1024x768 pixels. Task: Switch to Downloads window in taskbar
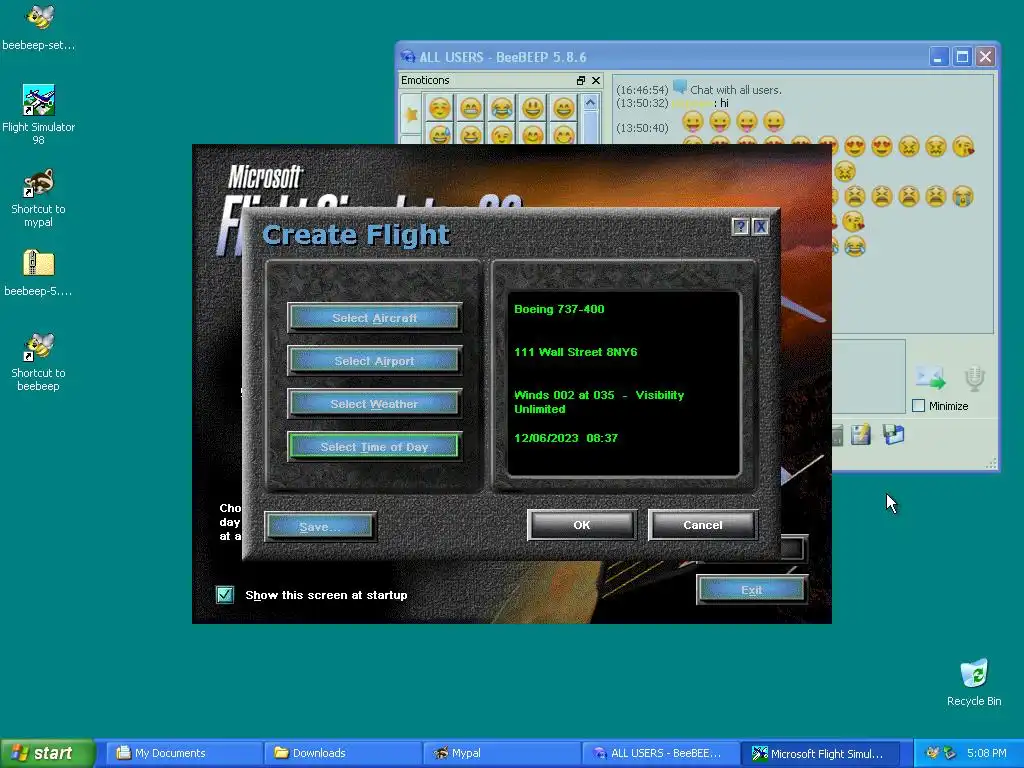342,753
